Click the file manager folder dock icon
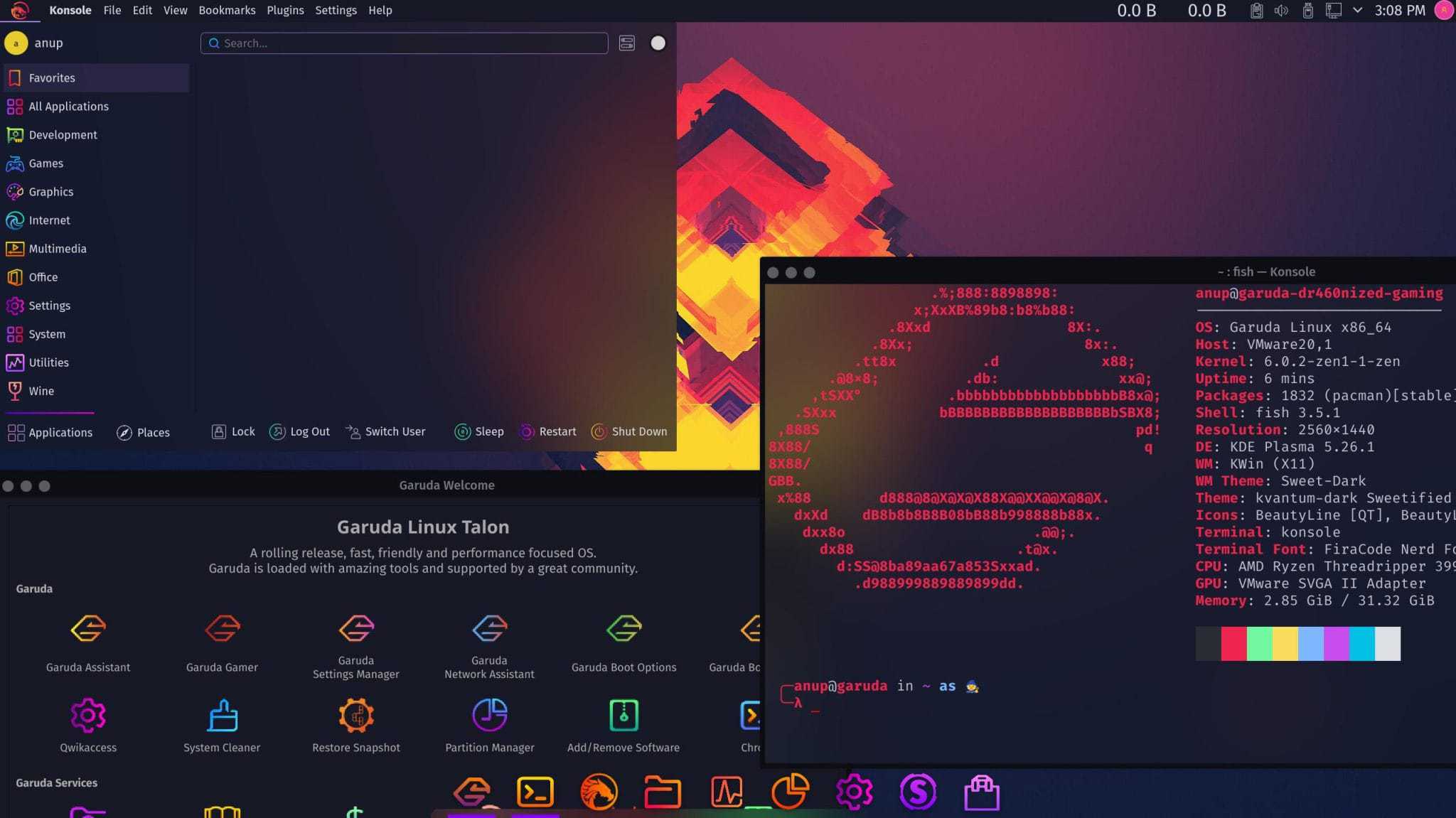The height and width of the screenshot is (818, 1456). pyautogui.click(x=662, y=792)
